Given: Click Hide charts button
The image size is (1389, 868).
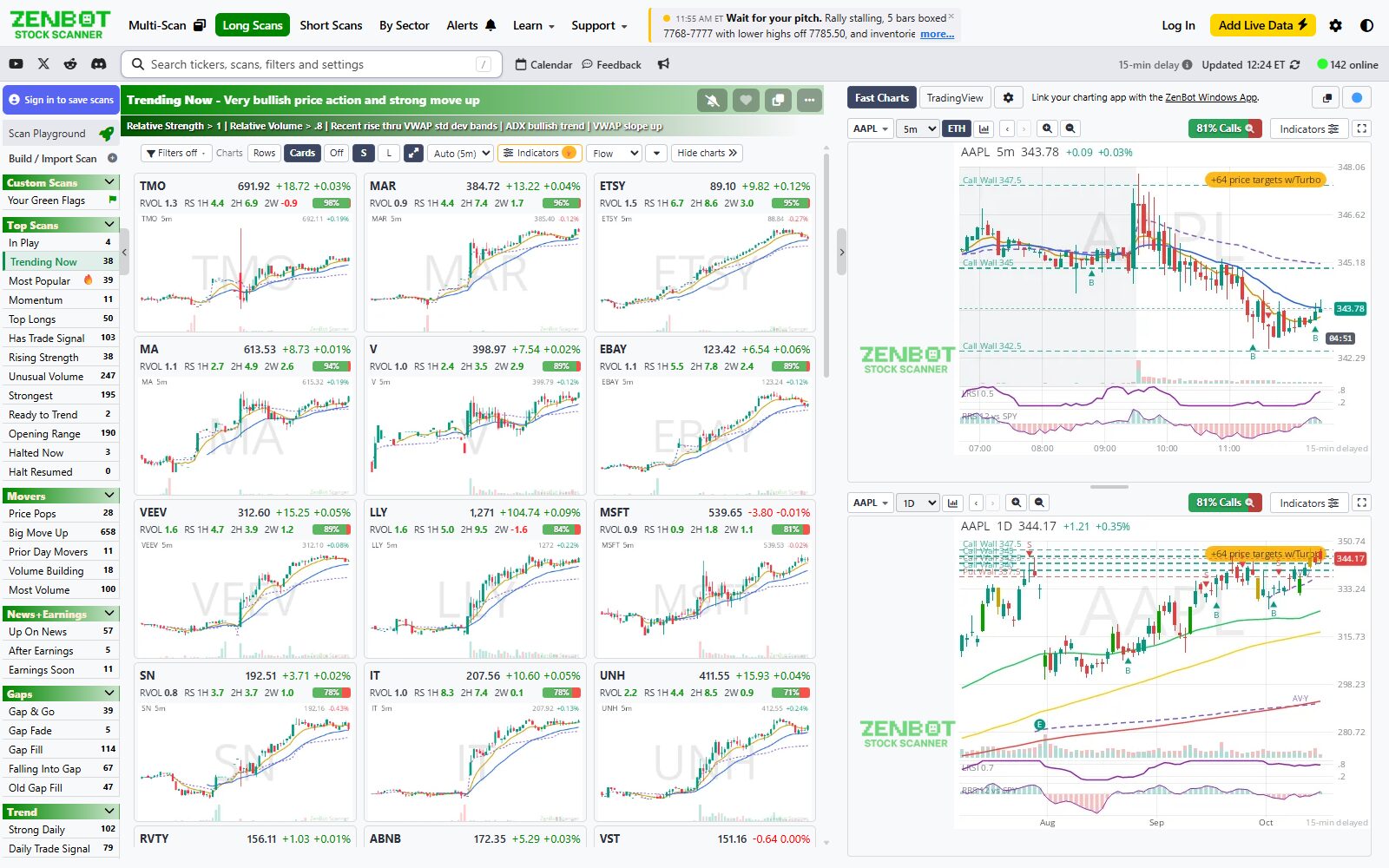Looking at the screenshot, I should pos(707,153).
